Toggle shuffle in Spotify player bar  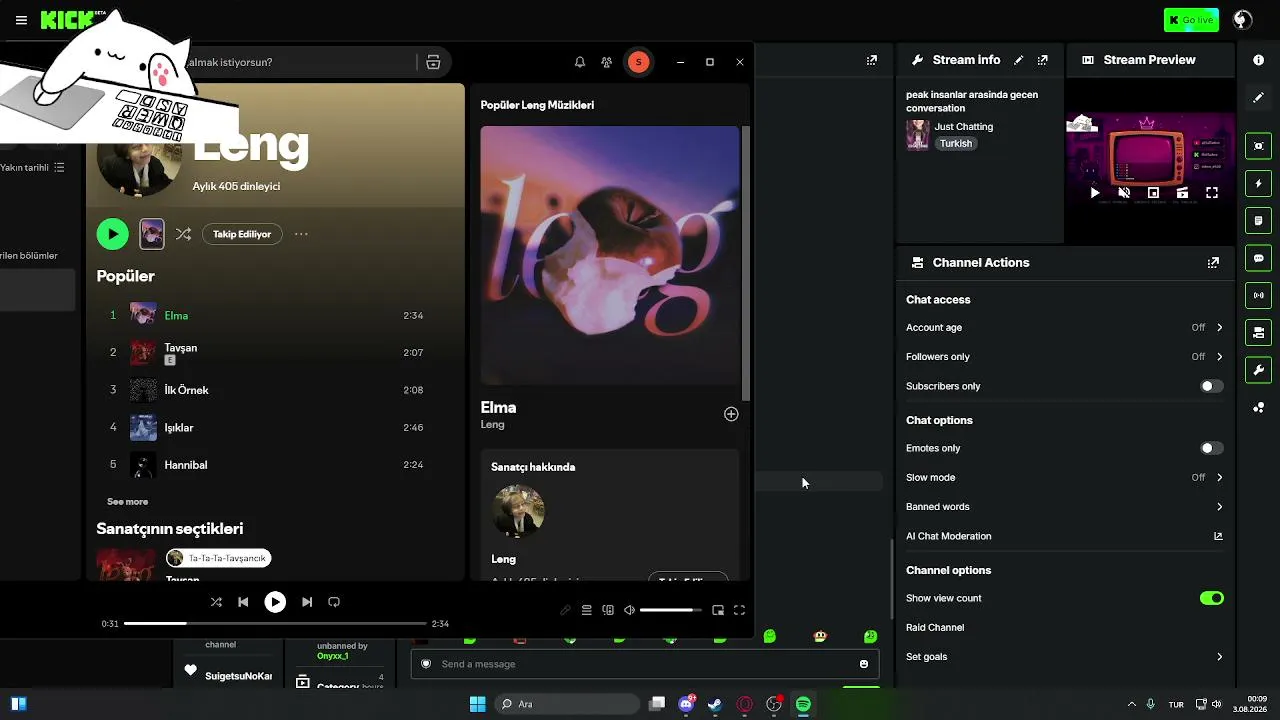216,602
